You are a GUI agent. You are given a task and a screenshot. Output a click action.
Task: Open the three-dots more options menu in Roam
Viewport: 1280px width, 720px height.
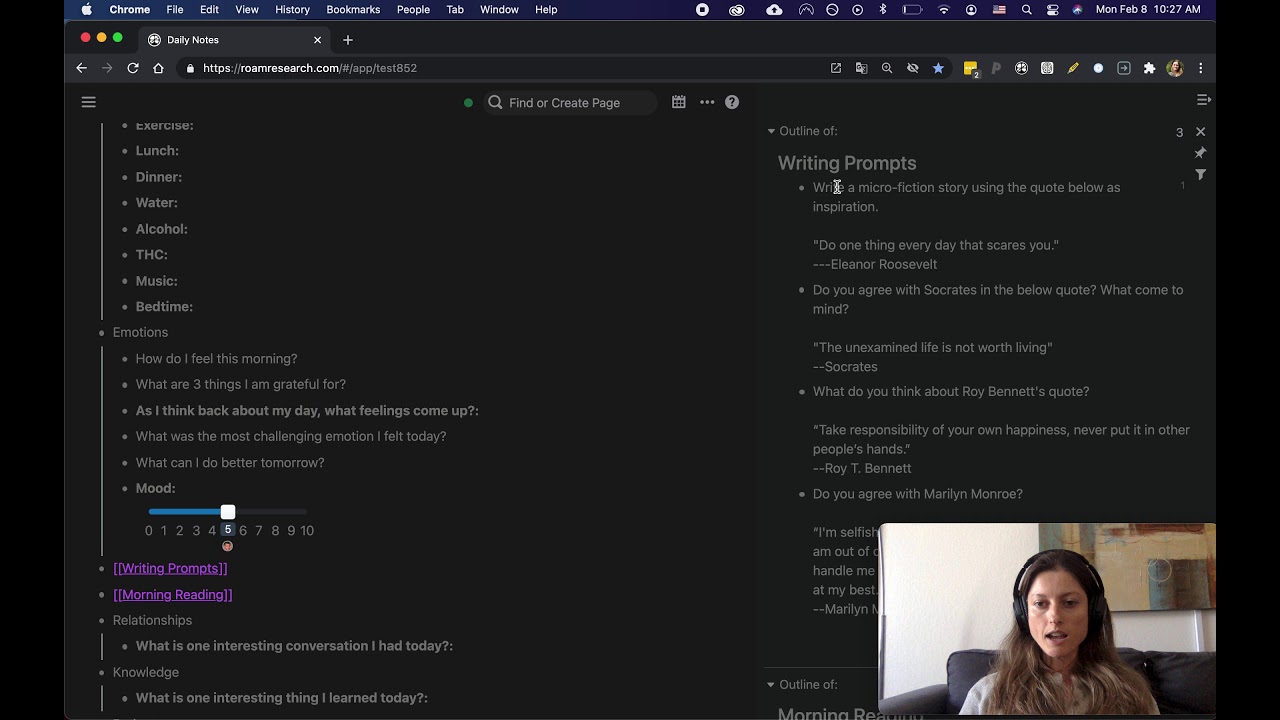(707, 102)
